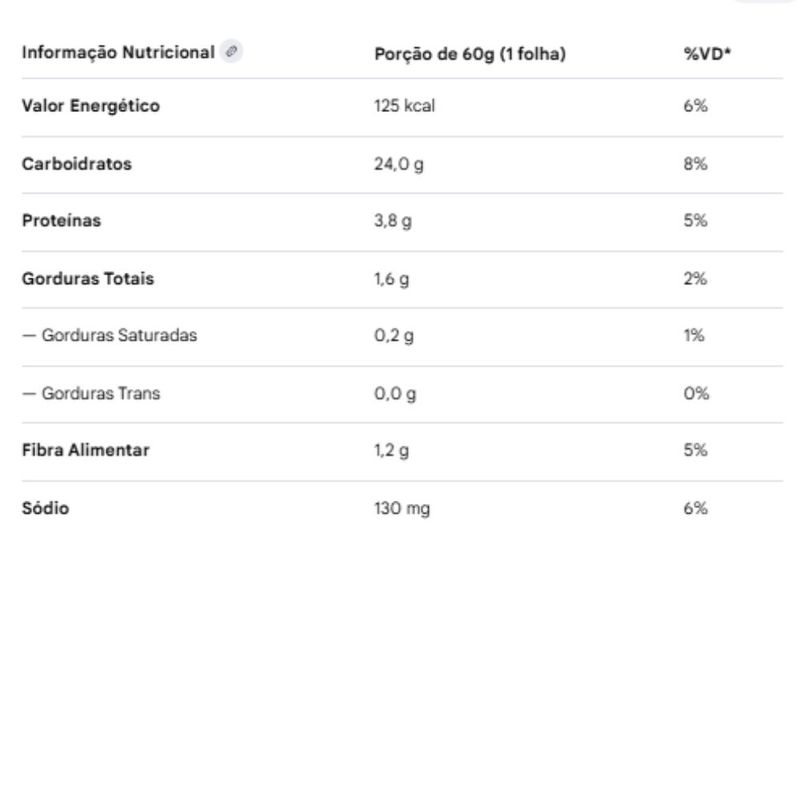Click the 0,2 g saturated fat value
The height and width of the screenshot is (800, 800).
(x=394, y=336)
